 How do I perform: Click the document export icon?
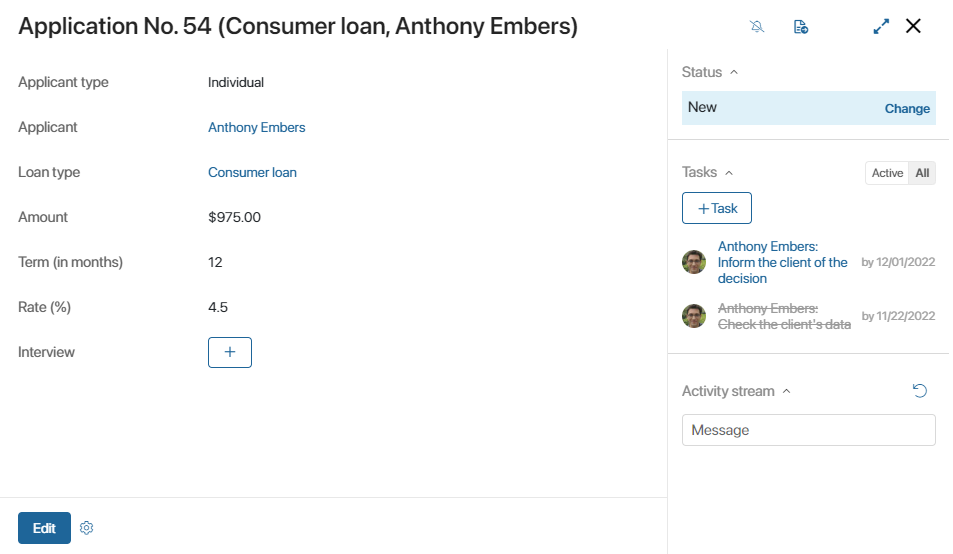tap(800, 27)
